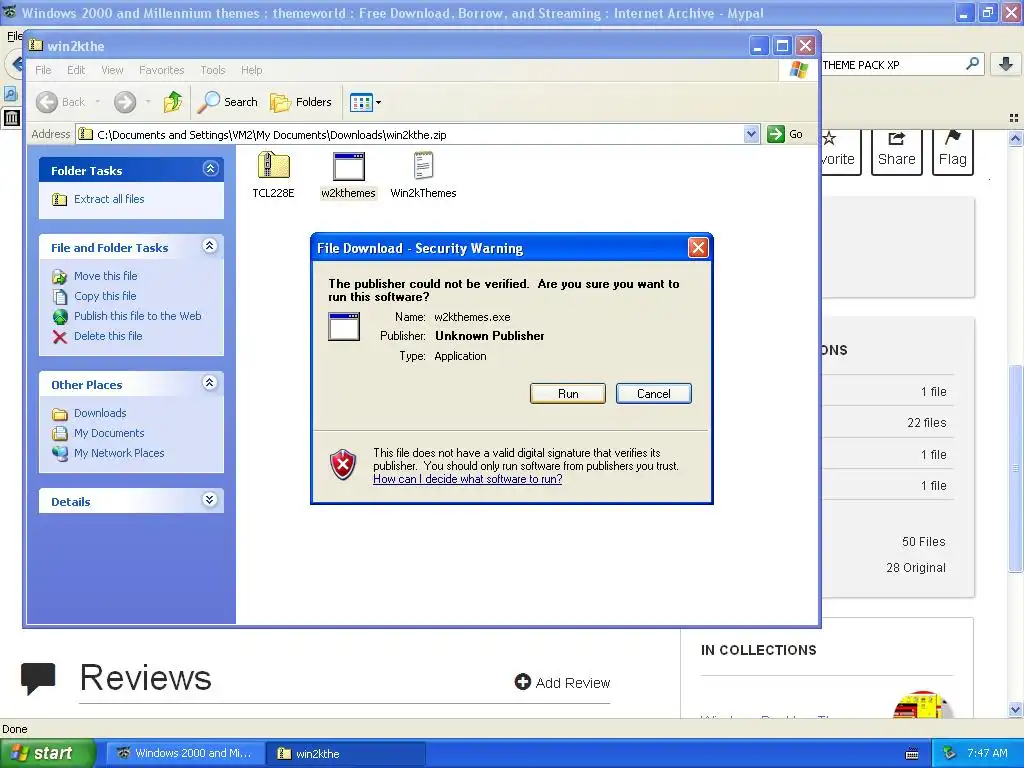Open the Tools menu

213,70
